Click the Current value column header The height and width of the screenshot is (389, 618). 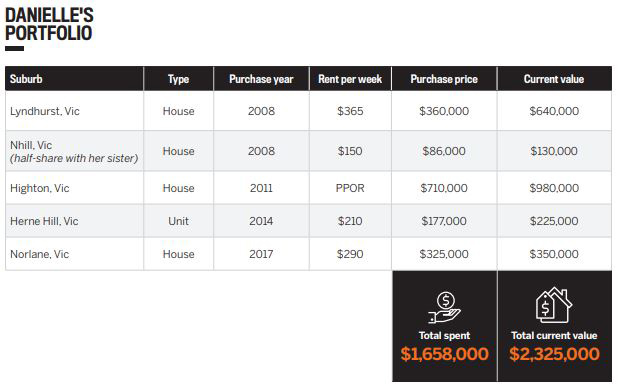tap(554, 79)
